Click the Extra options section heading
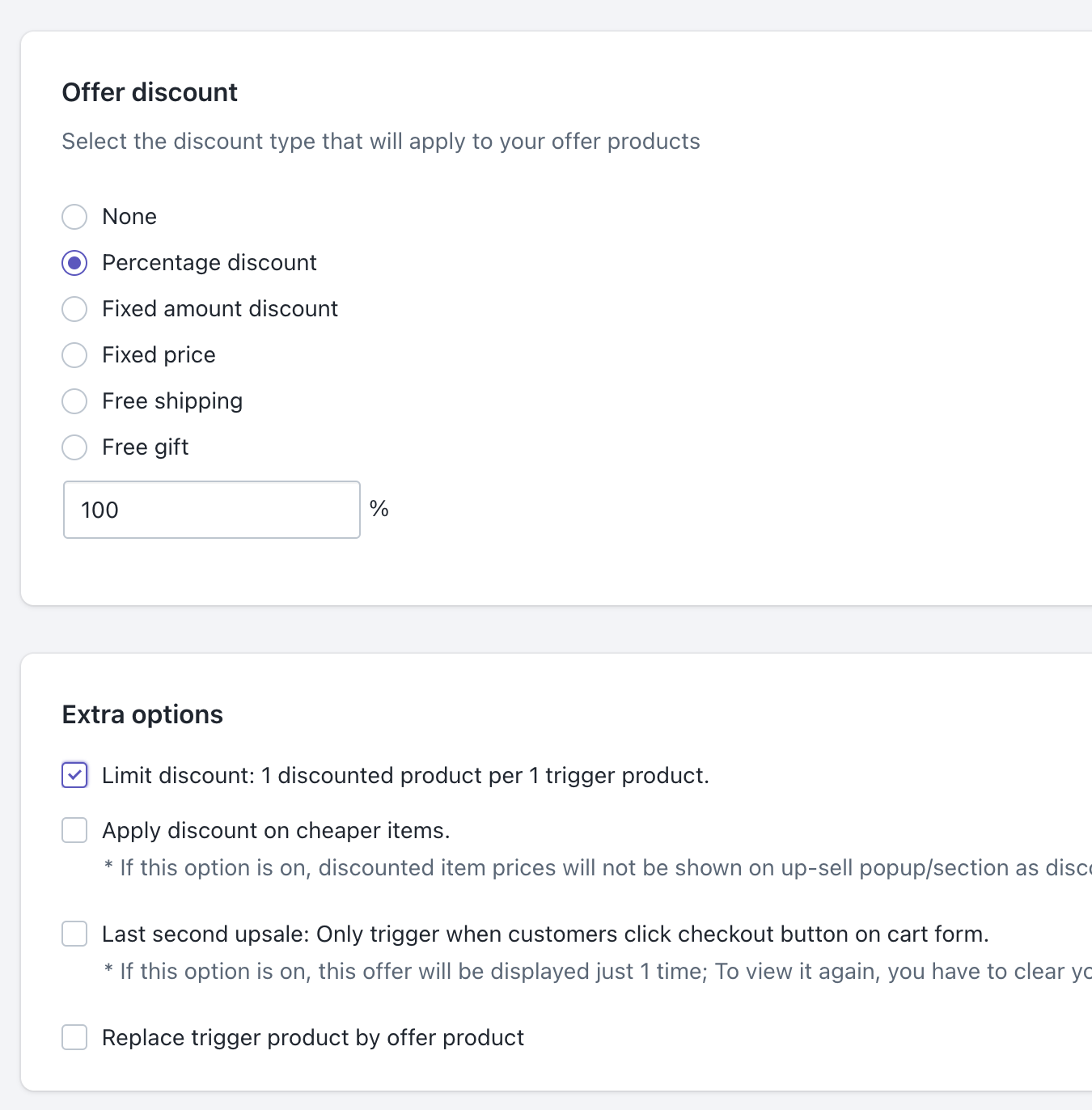This screenshot has height=1110, width=1092. pyautogui.click(x=142, y=714)
